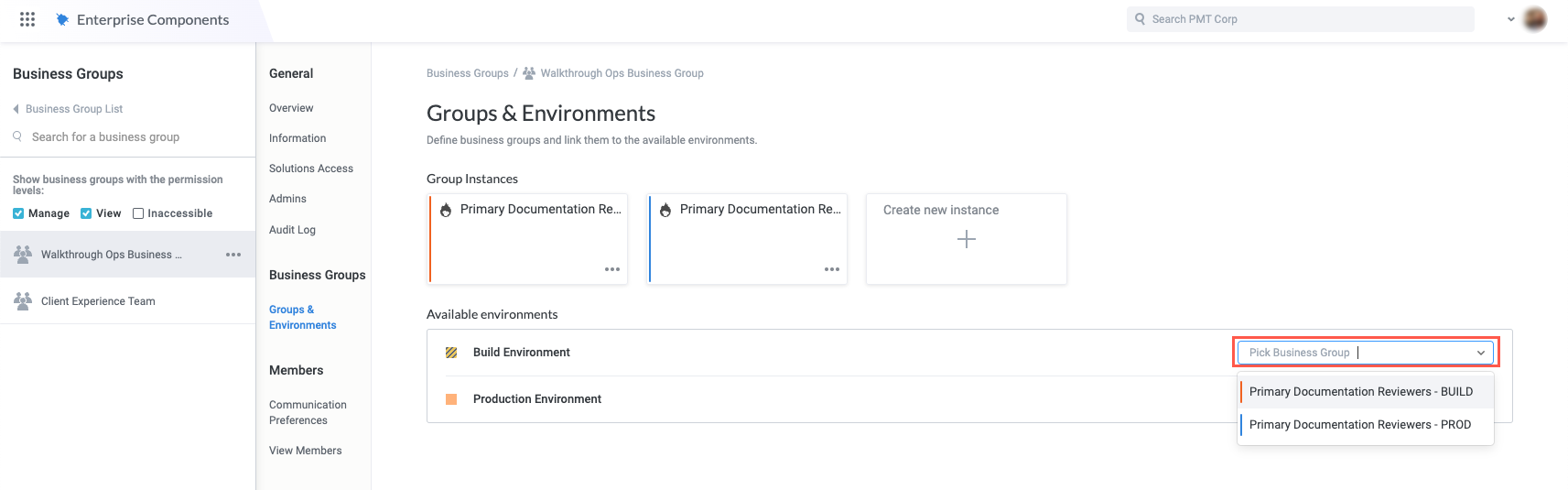Select Walkthrough Ops Business group row
1568x490 pixels.
pyautogui.click(x=127, y=255)
